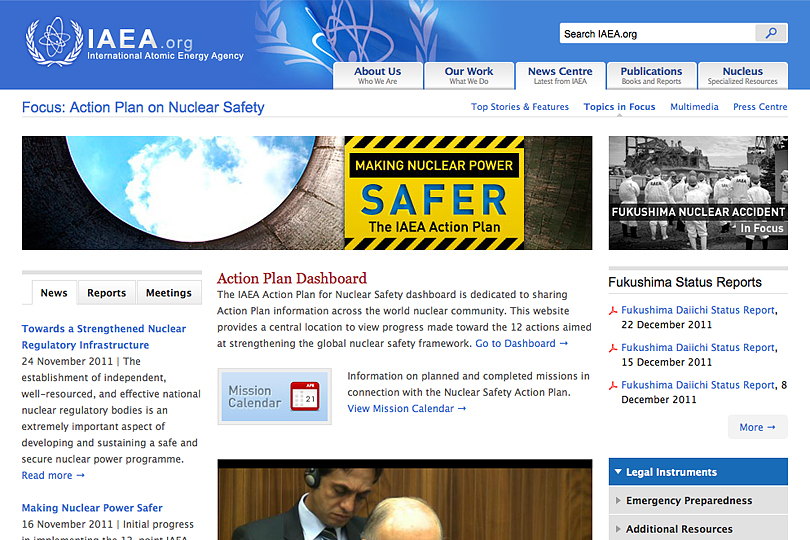810x540 pixels.
Task: Click PDF icon for 8 December report
Action: point(614,385)
